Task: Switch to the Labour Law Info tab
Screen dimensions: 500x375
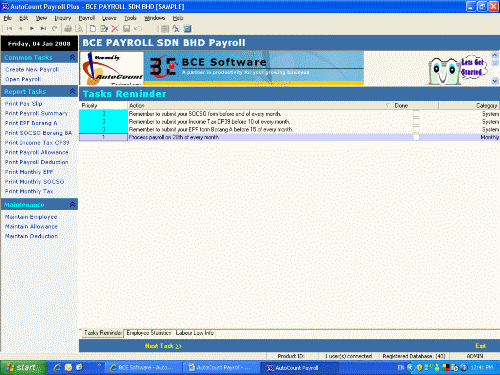Action: click(x=195, y=333)
